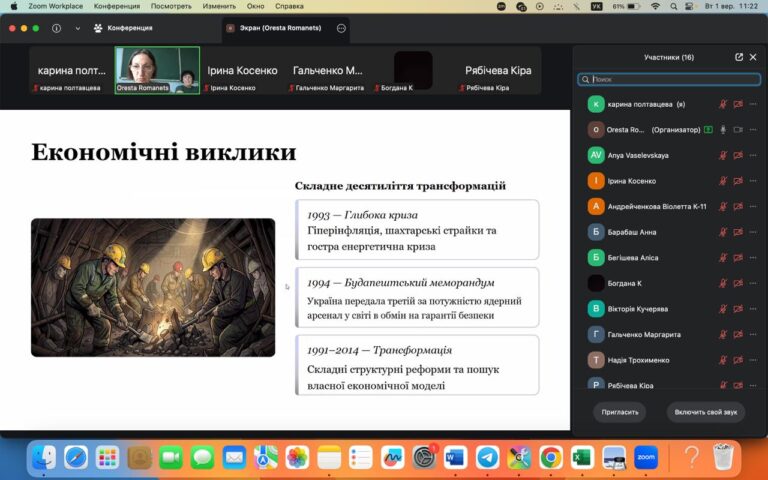Open meeting info icon in title bar
This screenshot has width=768, height=480.
tap(56, 28)
